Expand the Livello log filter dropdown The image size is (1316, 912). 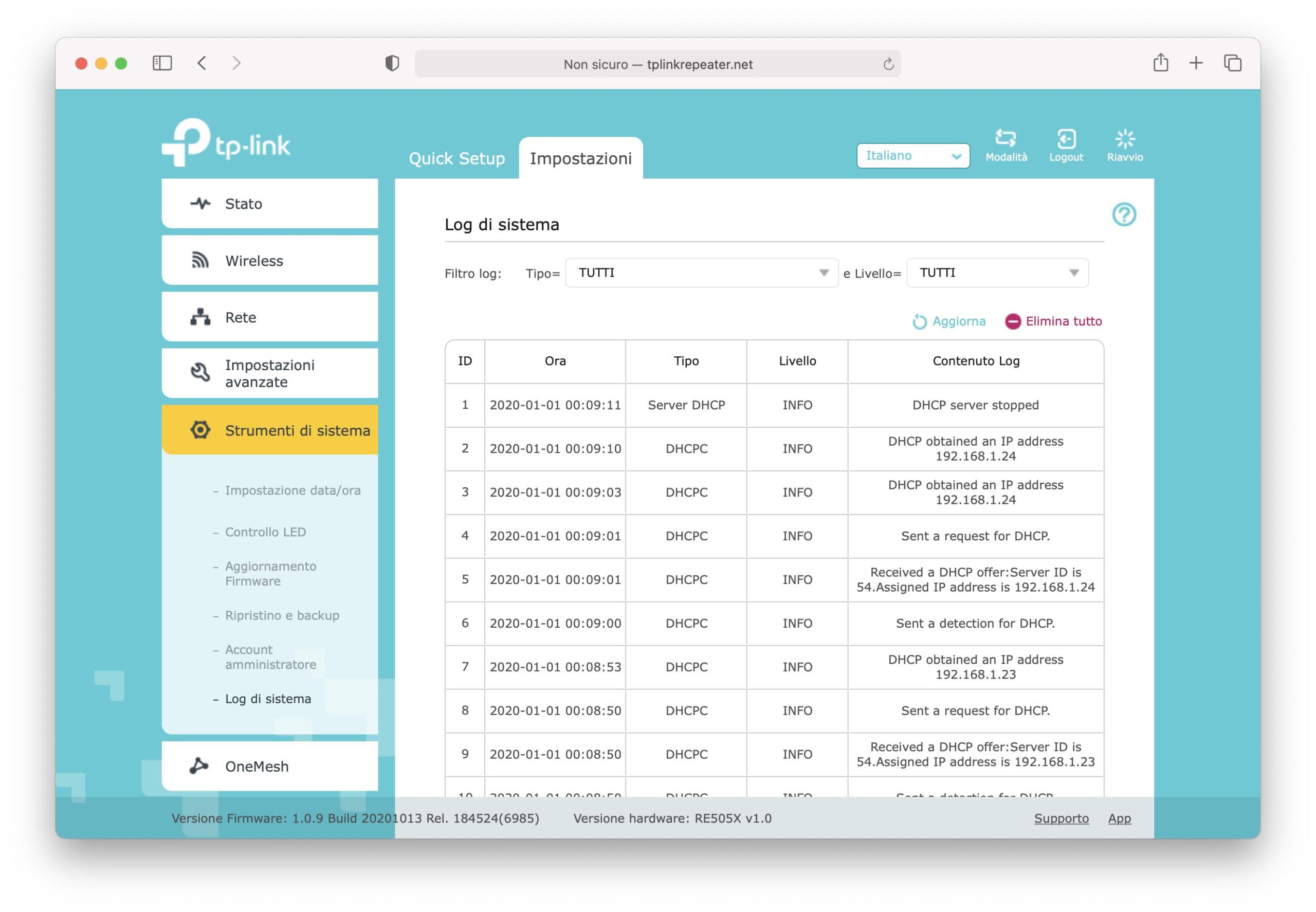click(x=997, y=273)
